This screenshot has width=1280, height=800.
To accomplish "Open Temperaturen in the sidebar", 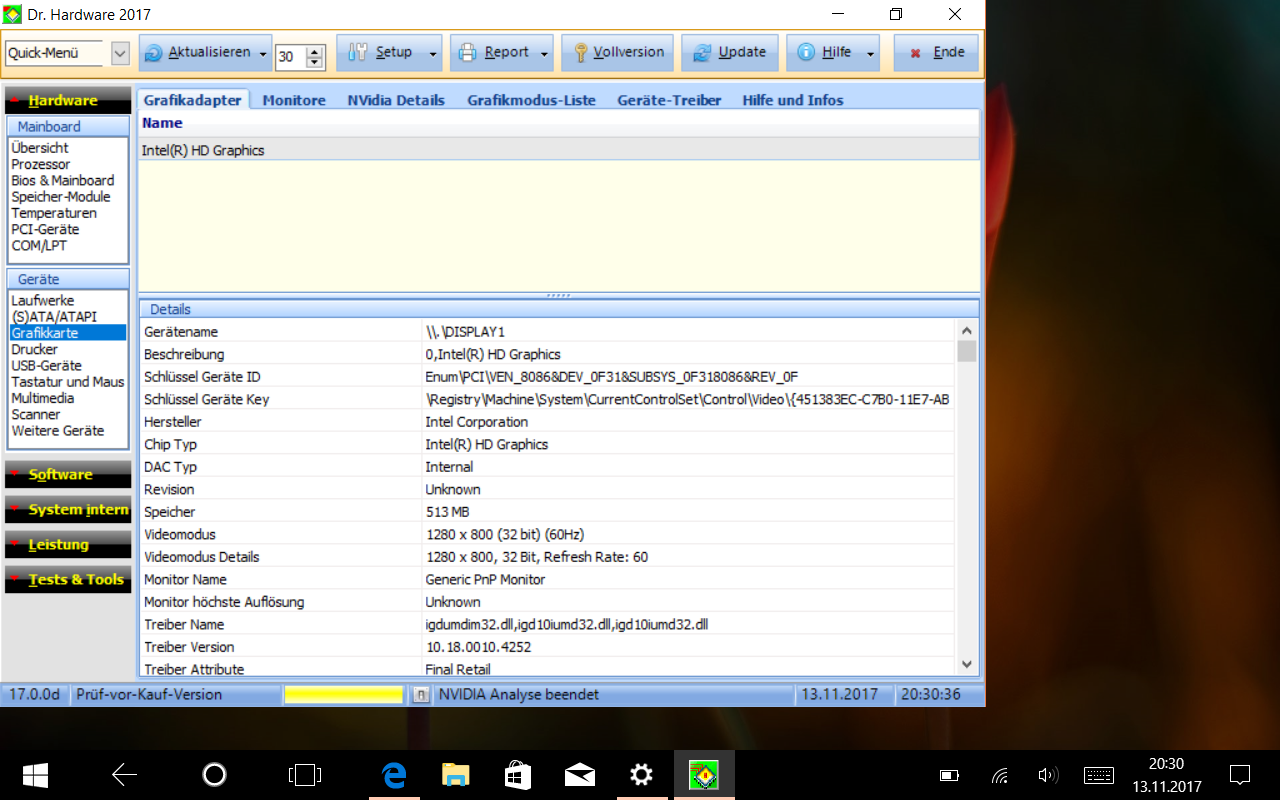I will click(54, 213).
